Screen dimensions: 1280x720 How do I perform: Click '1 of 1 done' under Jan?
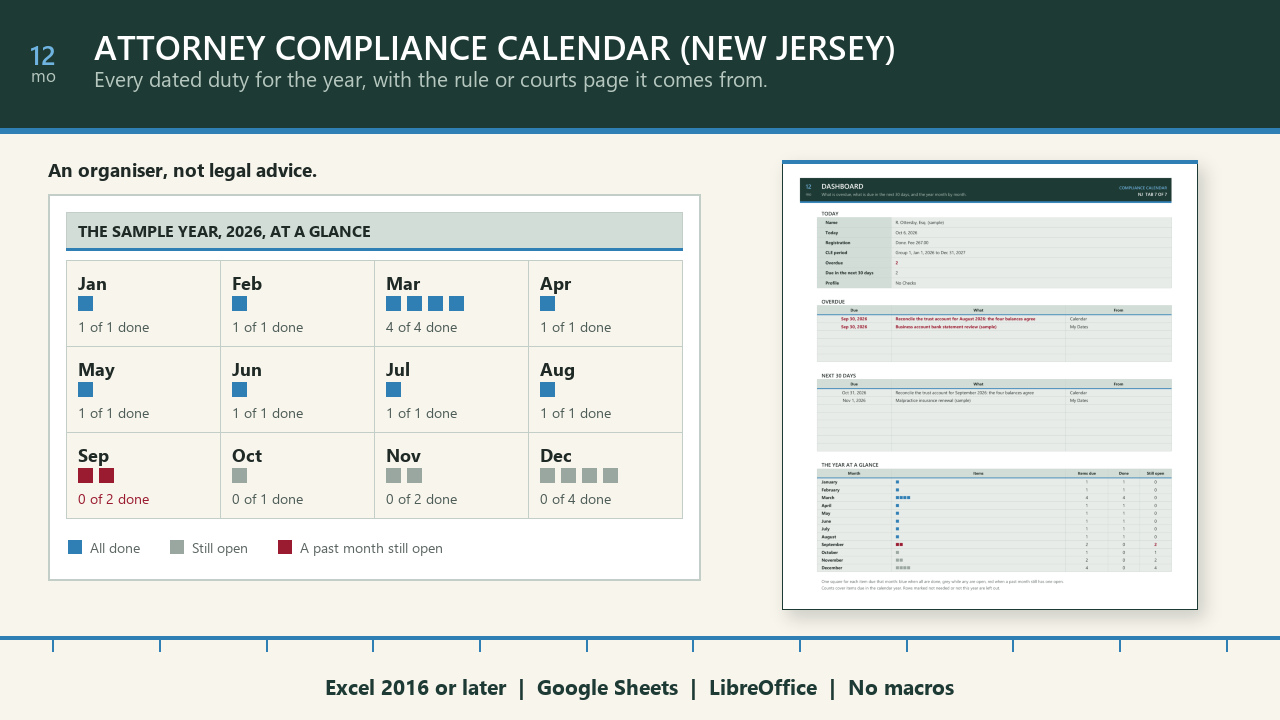tap(113, 327)
